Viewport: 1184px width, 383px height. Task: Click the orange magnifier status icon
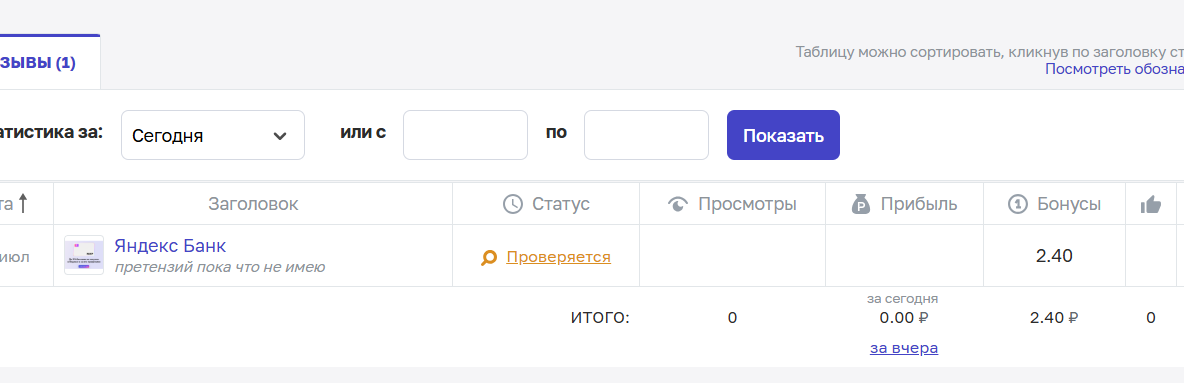coord(489,258)
